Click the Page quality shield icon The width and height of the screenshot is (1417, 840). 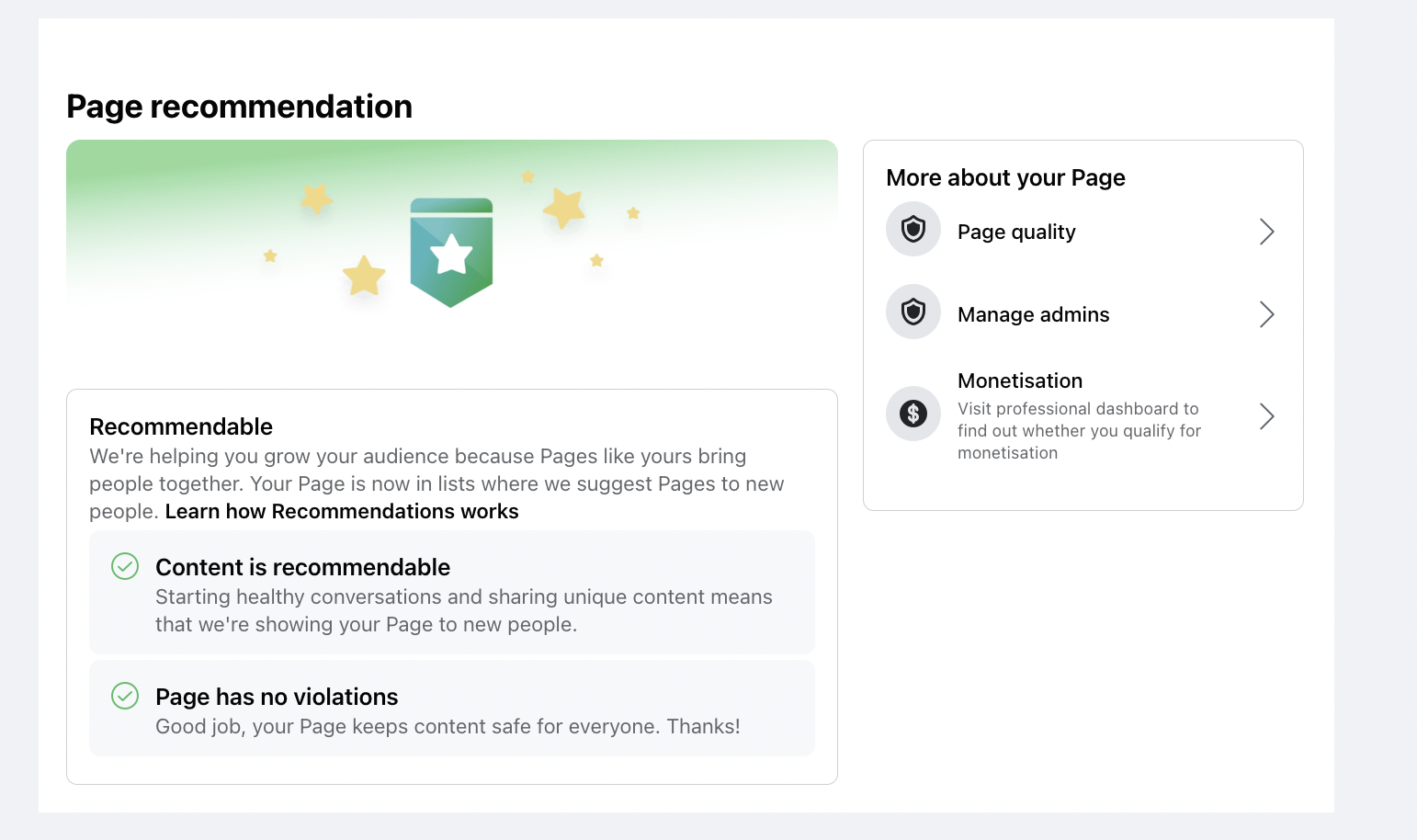click(x=913, y=229)
